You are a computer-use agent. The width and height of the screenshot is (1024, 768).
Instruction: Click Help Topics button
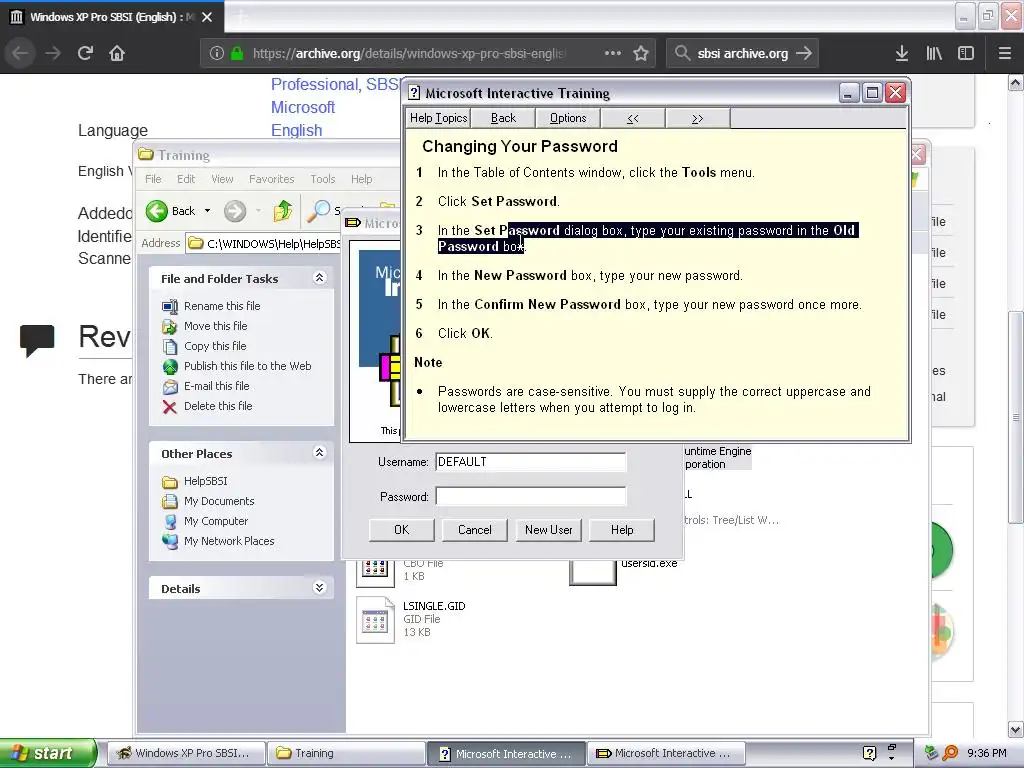(x=438, y=118)
